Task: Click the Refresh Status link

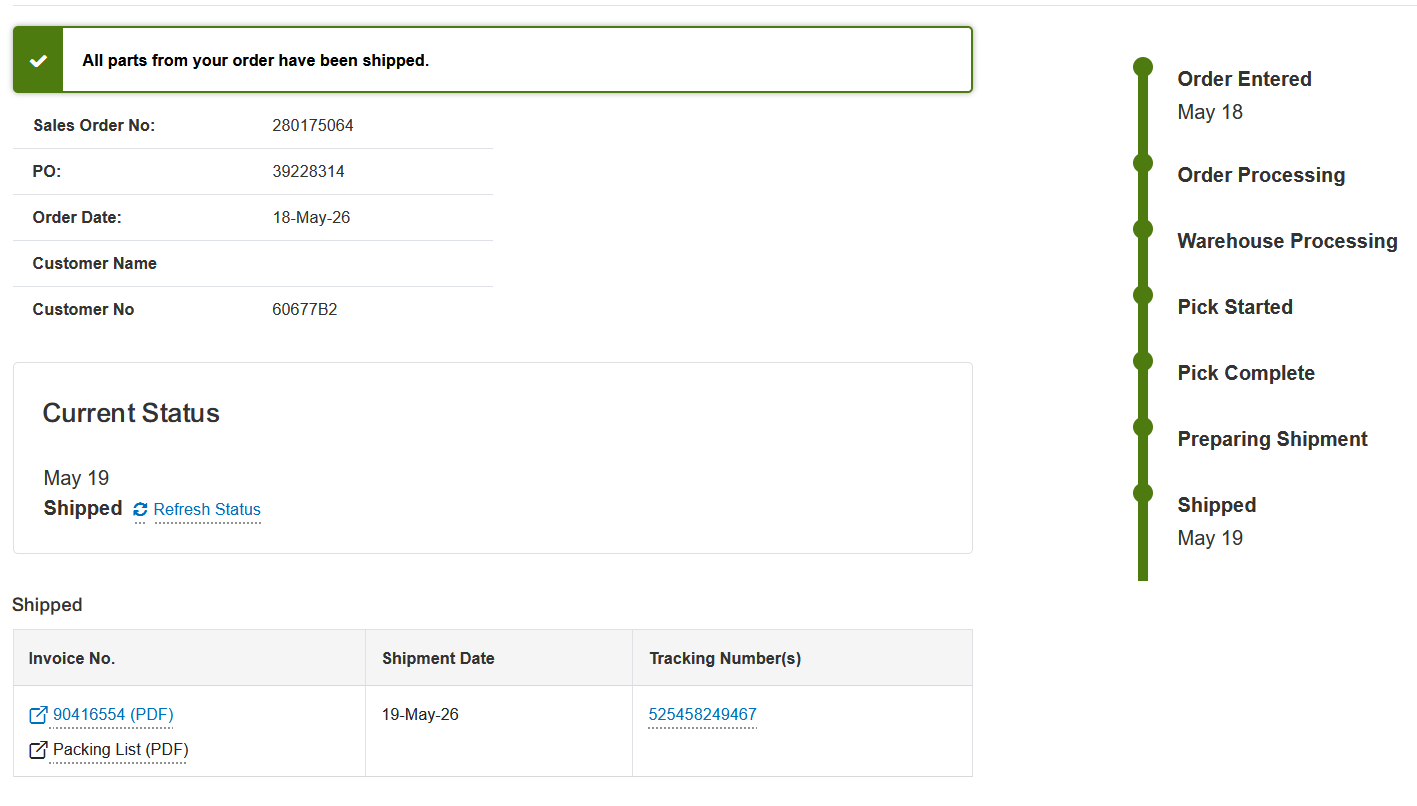Action: click(207, 510)
